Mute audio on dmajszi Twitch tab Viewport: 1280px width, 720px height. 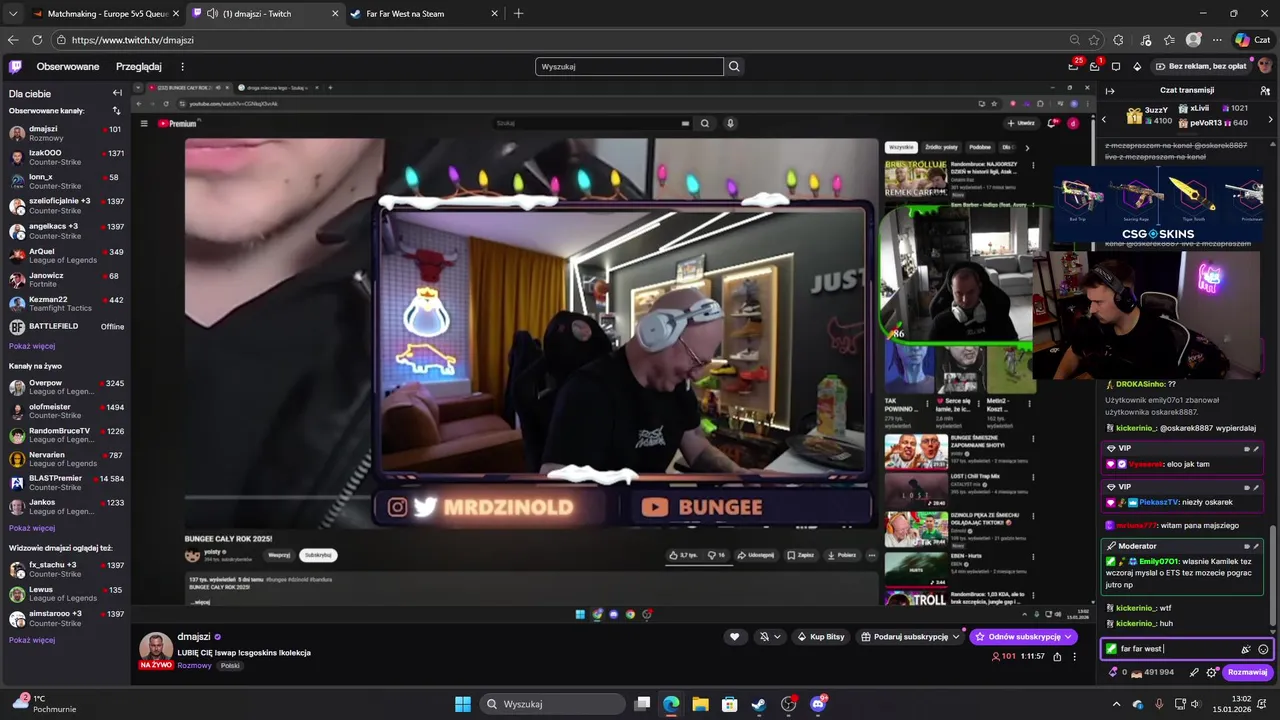coord(211,14)
